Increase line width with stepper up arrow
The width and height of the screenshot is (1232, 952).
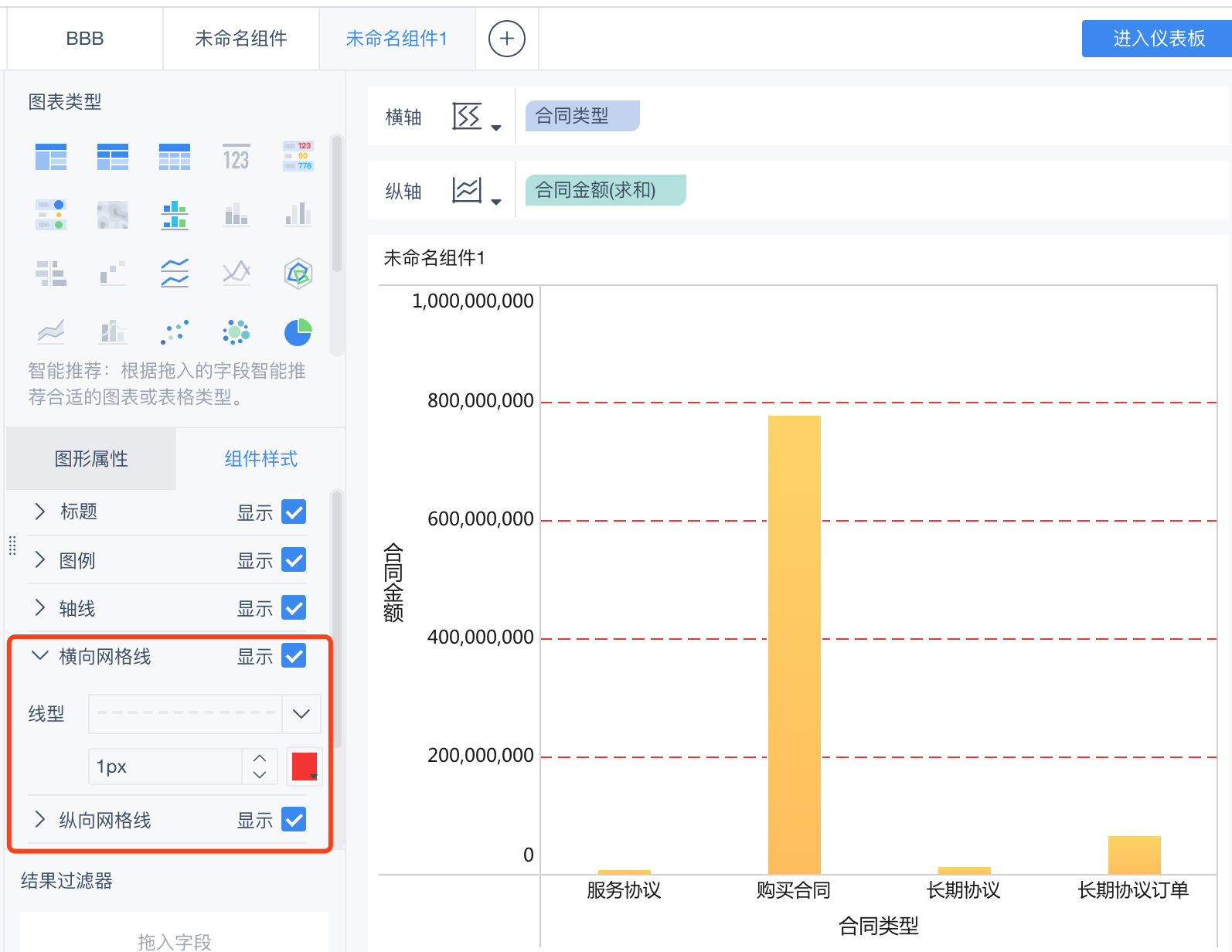260,758
